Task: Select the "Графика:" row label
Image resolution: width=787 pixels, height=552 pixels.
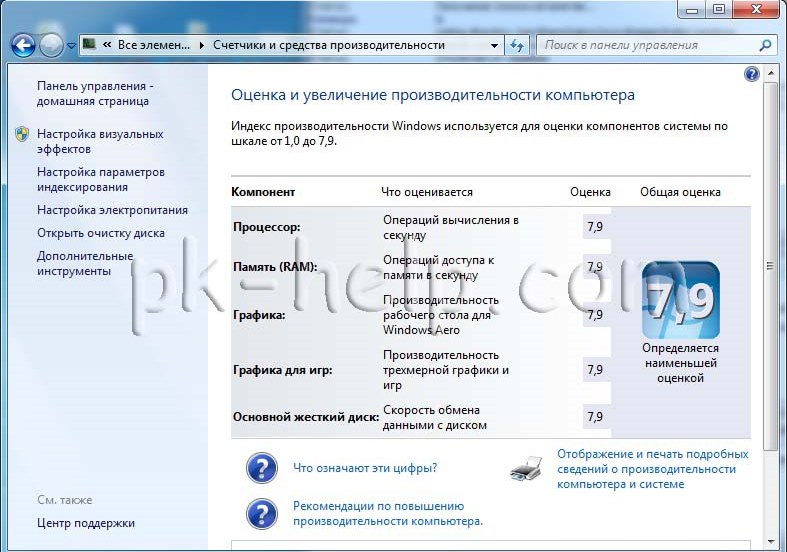Action: (259, 315)
